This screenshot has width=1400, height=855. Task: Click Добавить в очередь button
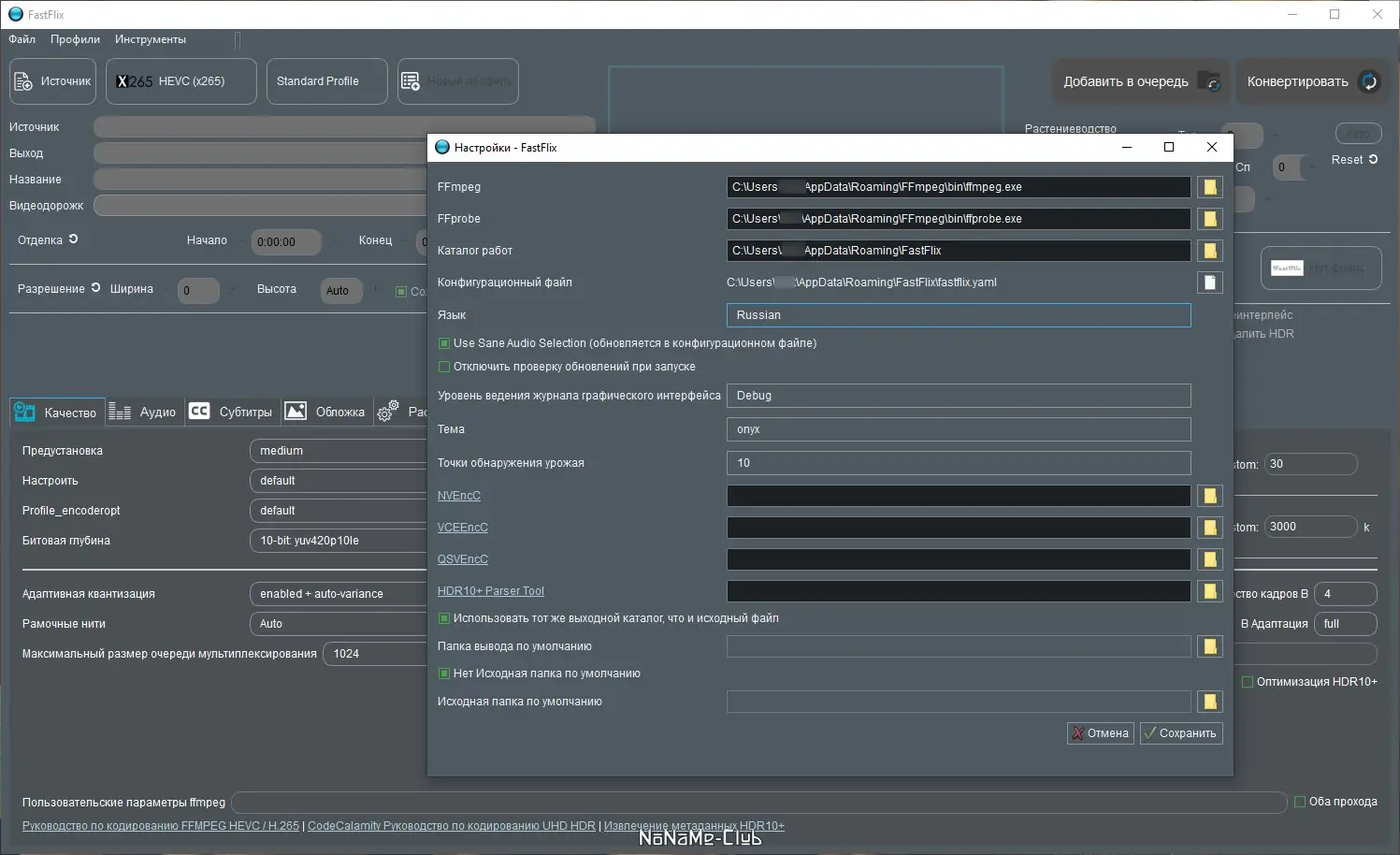(1141, 81)
